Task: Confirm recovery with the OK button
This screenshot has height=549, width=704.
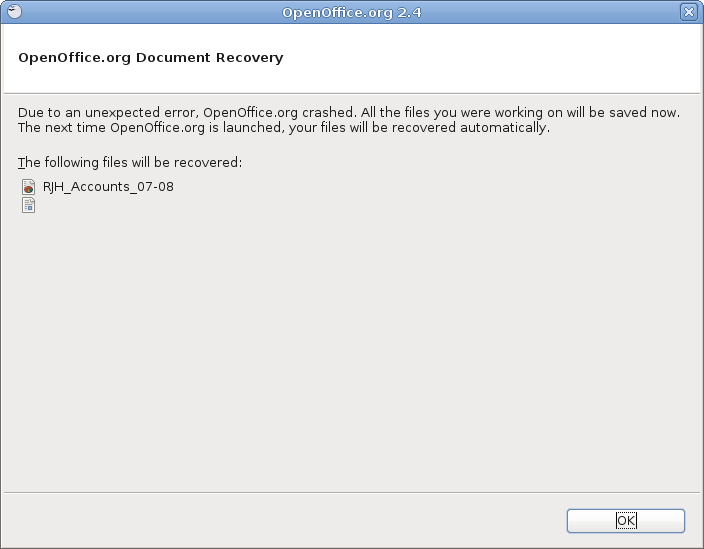Action: click(x=626, y=521)
